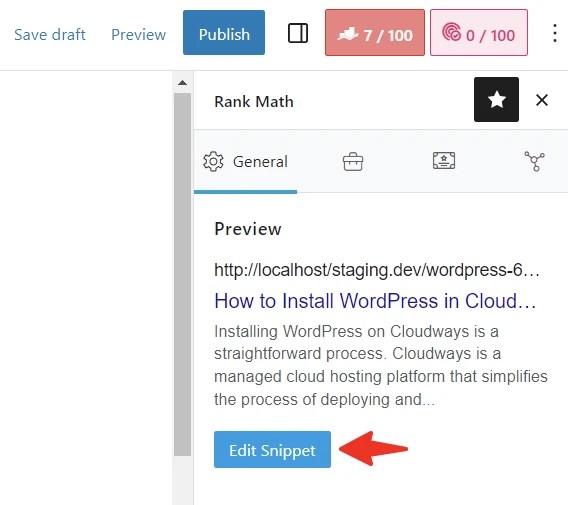
Task: Close the Rank Math panel
Action: click(542, 100)
